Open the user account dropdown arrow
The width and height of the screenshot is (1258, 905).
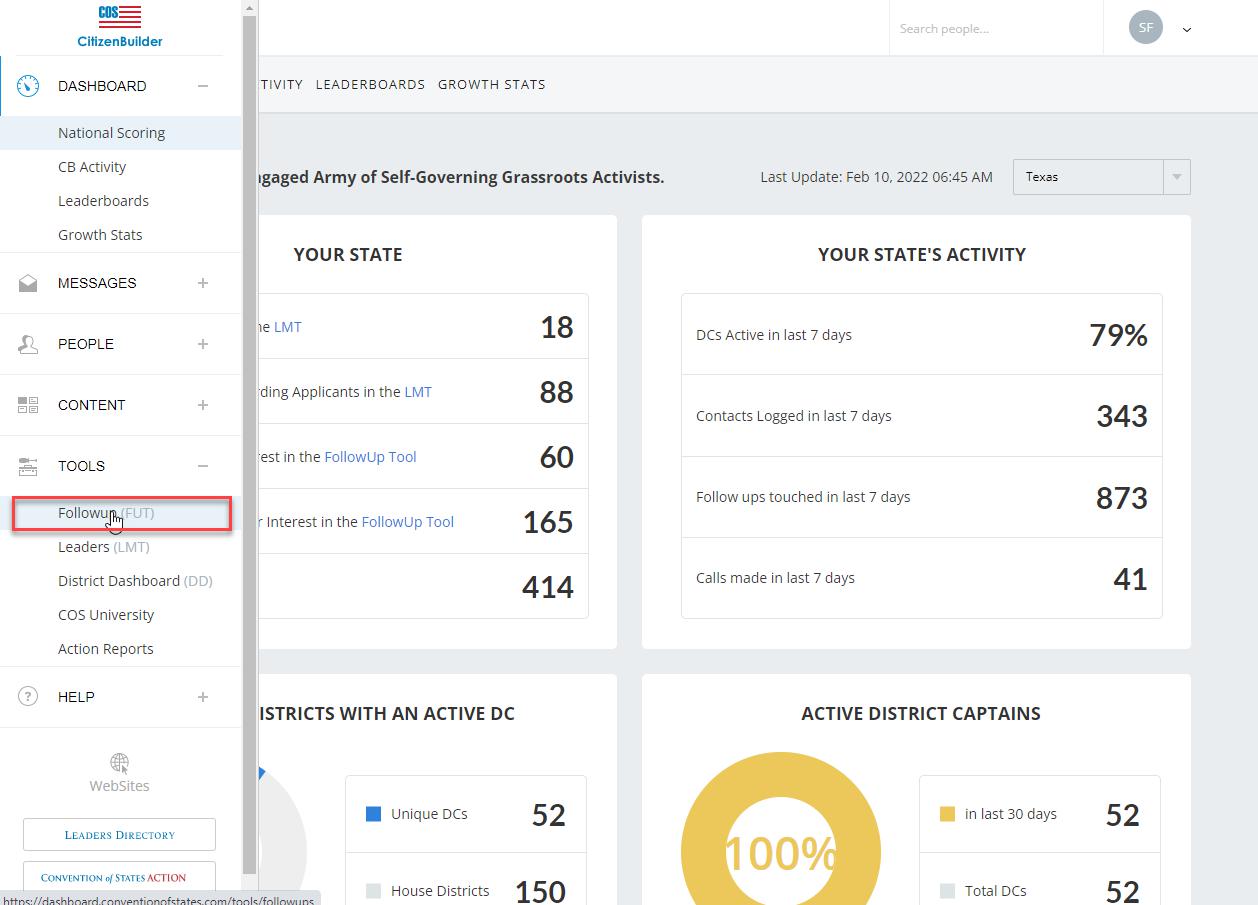(x=1187, y=30)
